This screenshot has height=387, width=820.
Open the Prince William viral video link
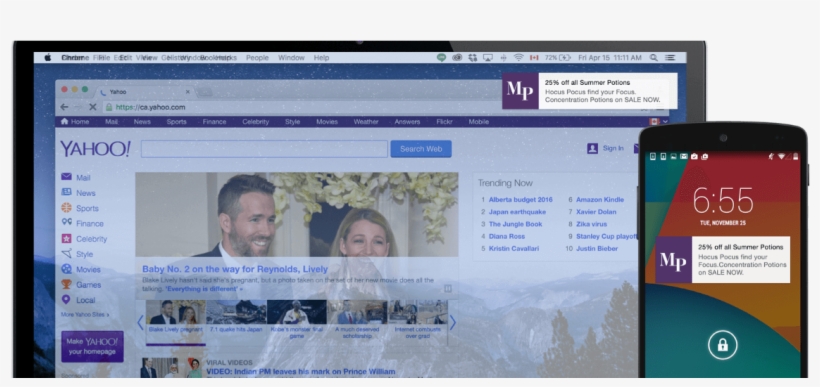click(x=301, y=372)
